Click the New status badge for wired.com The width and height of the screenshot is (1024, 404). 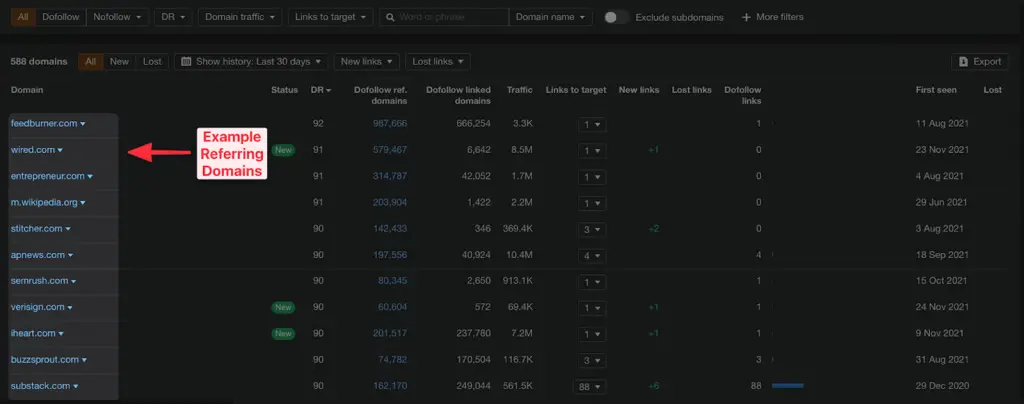[x=283, y=150]
